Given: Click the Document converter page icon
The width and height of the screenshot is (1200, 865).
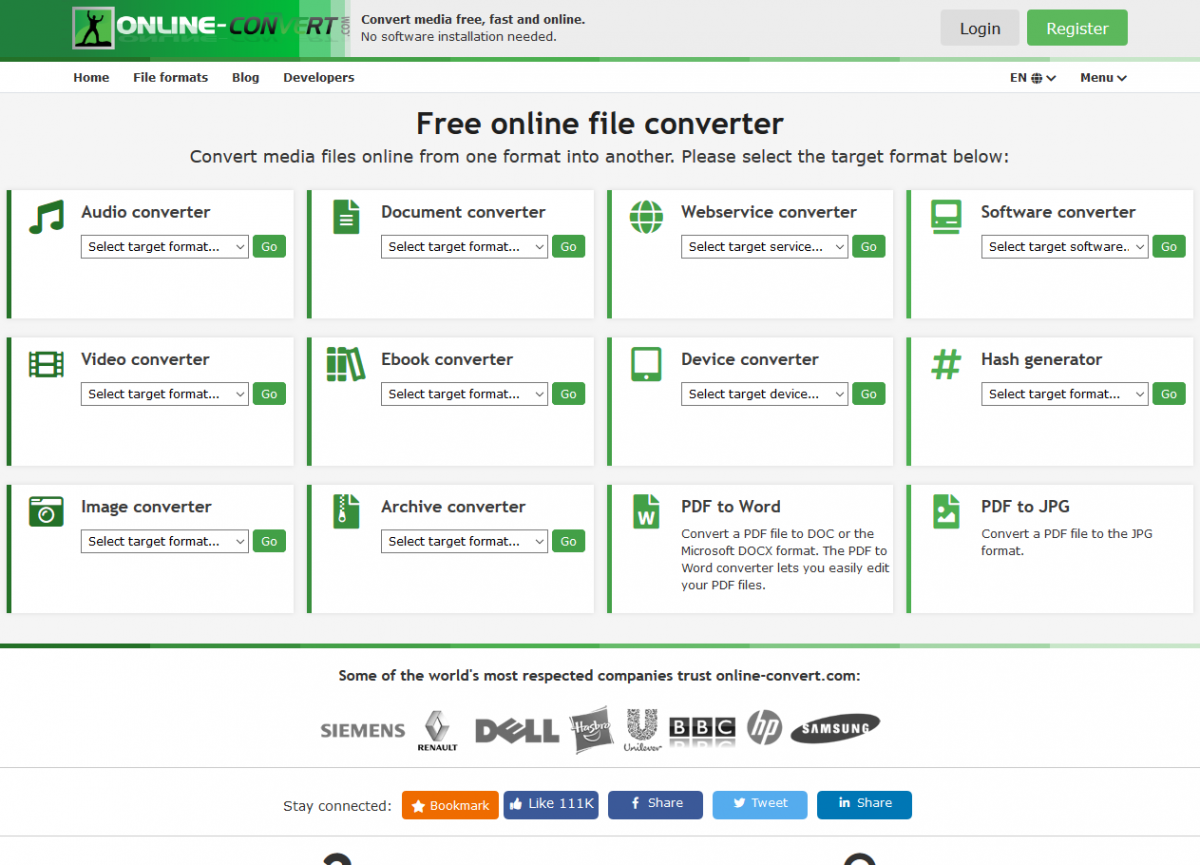Looking at the screenshot, I should [346, 217].
